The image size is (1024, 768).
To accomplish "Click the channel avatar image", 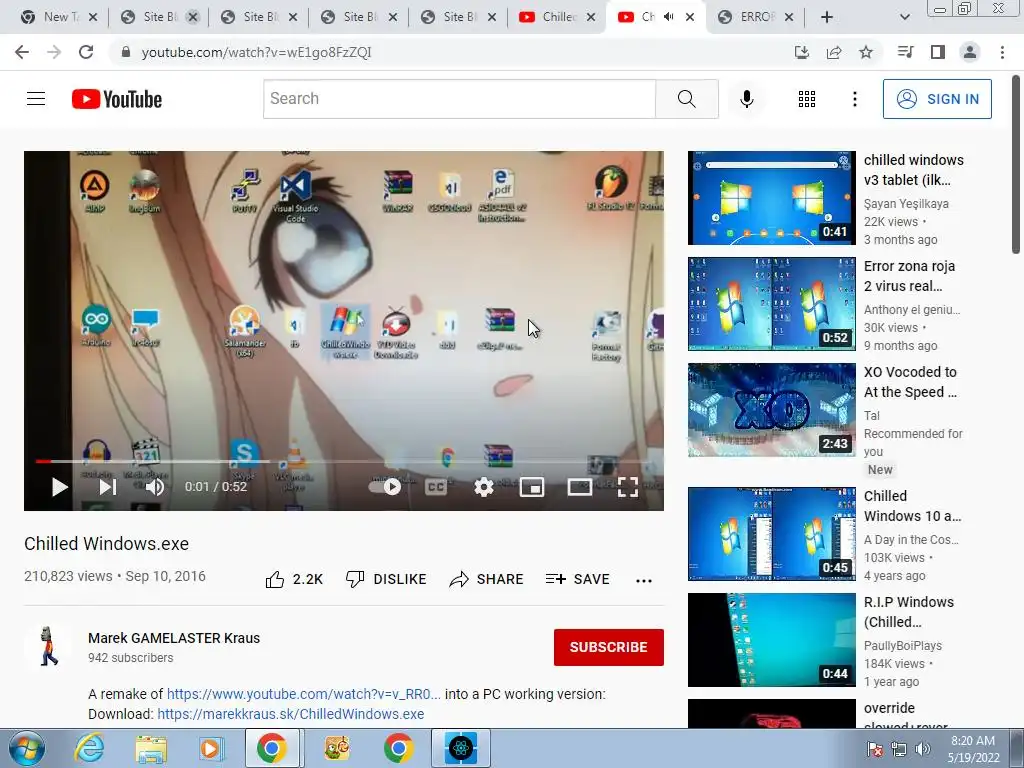I will click(48, 647).
